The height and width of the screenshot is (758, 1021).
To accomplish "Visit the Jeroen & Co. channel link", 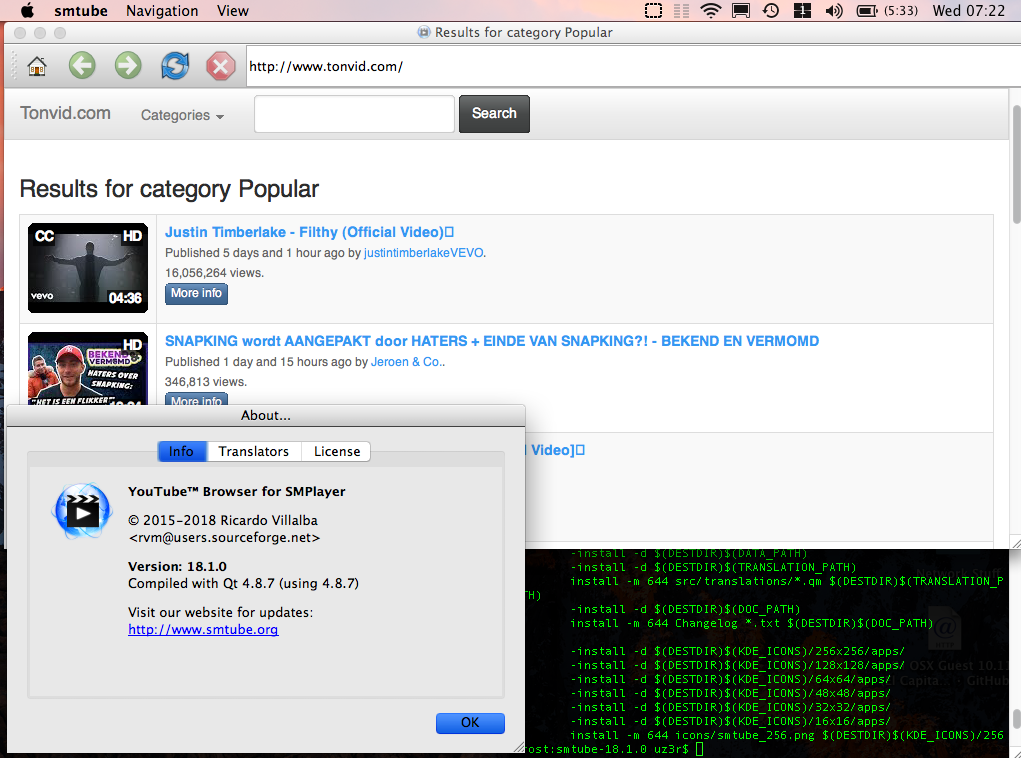I will tap(406, 362).
